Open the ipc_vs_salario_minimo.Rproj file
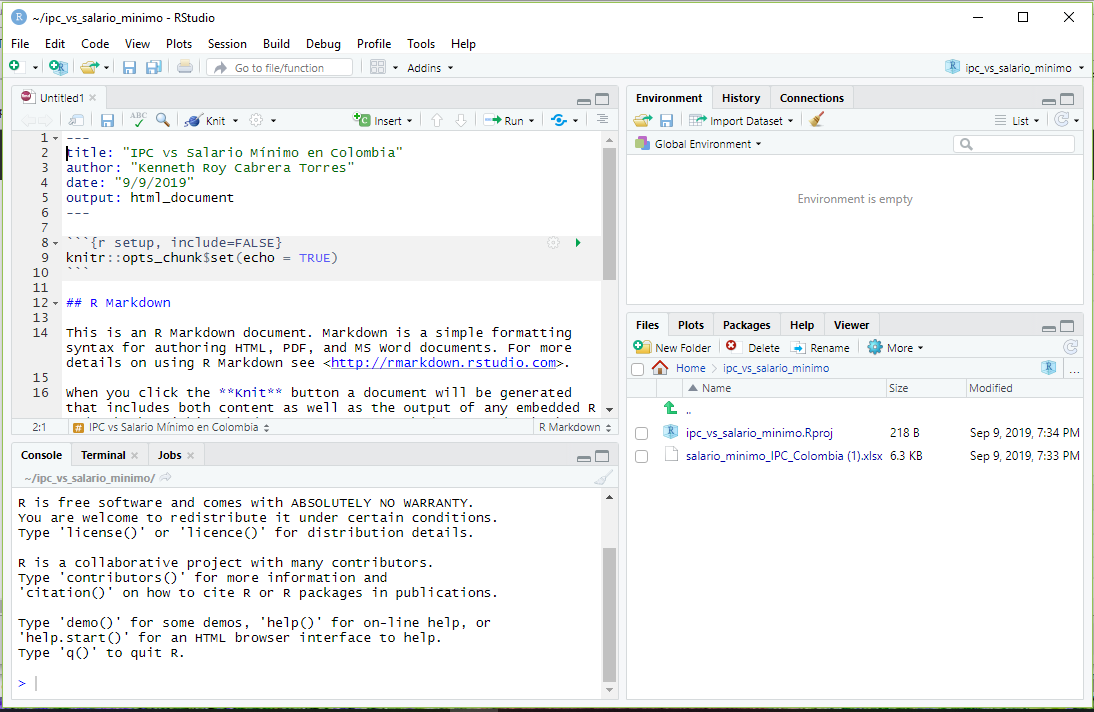Screen dimensions: 1094x712 pyautogui.click(x=759, y=433)
